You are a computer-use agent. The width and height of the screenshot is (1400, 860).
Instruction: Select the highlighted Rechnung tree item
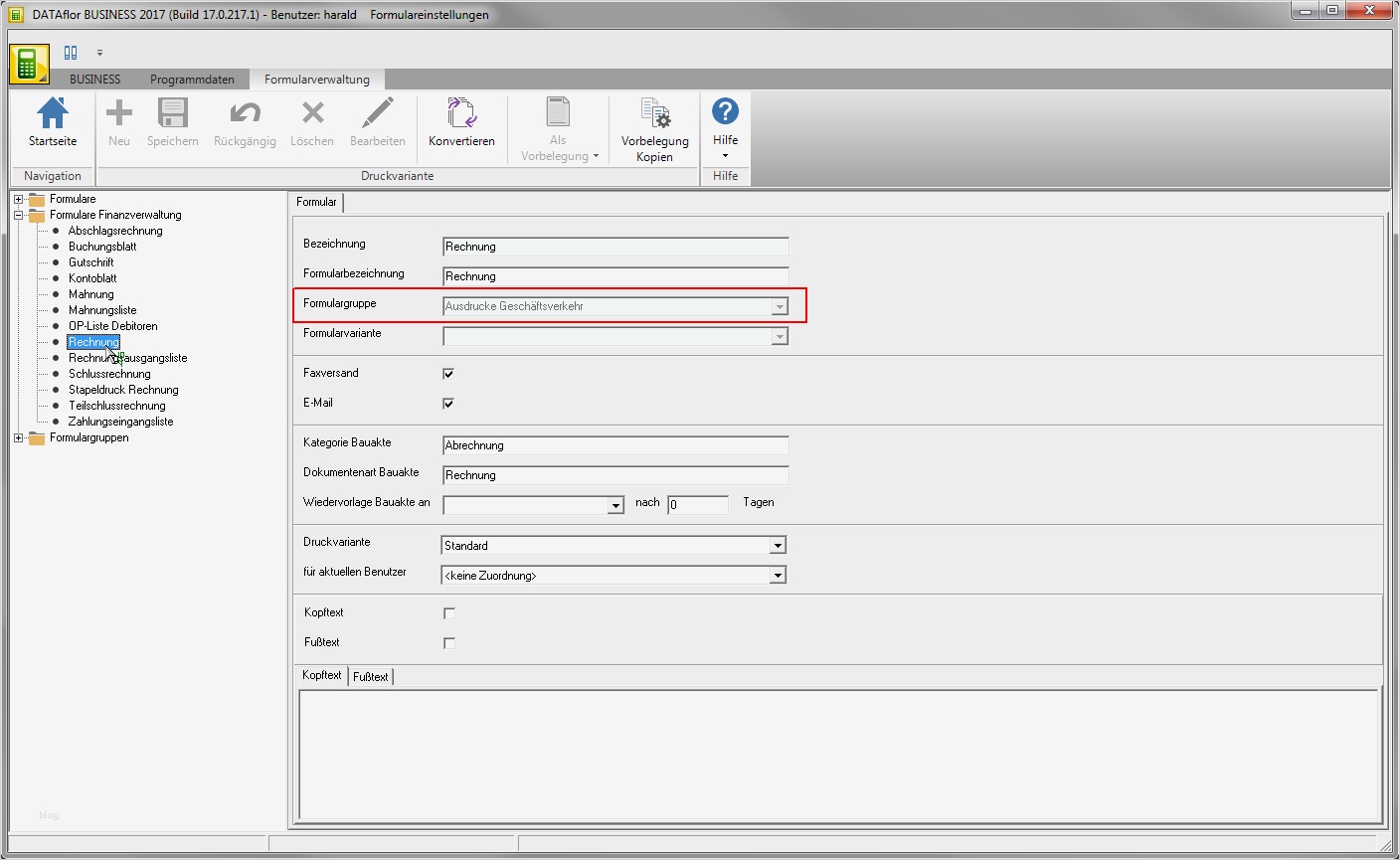93,342
